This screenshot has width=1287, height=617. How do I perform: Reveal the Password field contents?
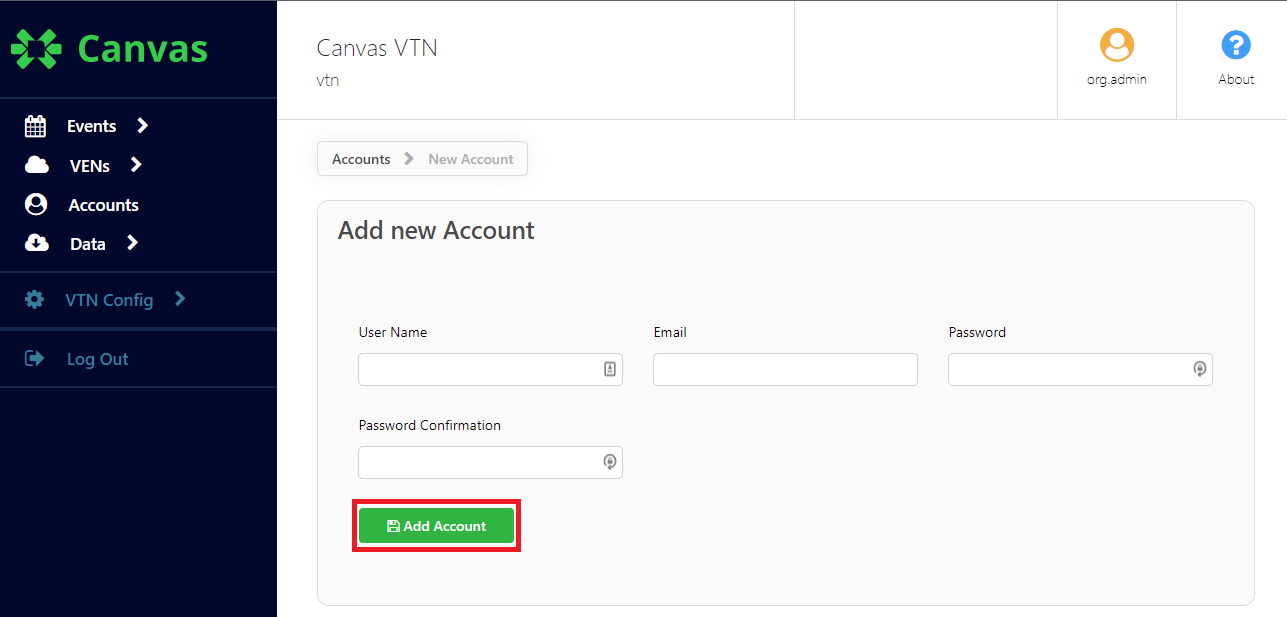click(x=1199, y=369)
